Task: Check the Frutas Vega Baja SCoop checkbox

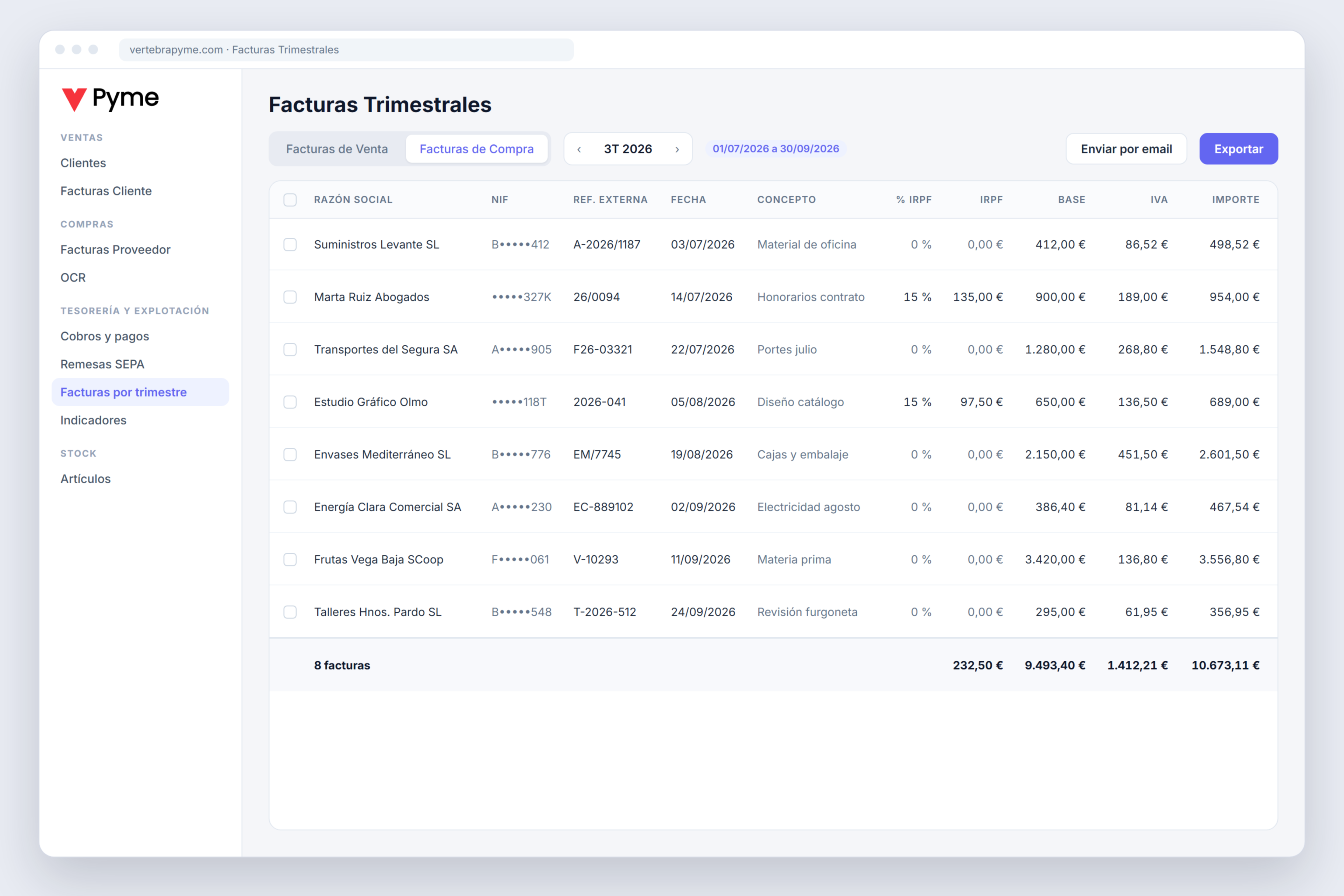Action: [290, 560]
